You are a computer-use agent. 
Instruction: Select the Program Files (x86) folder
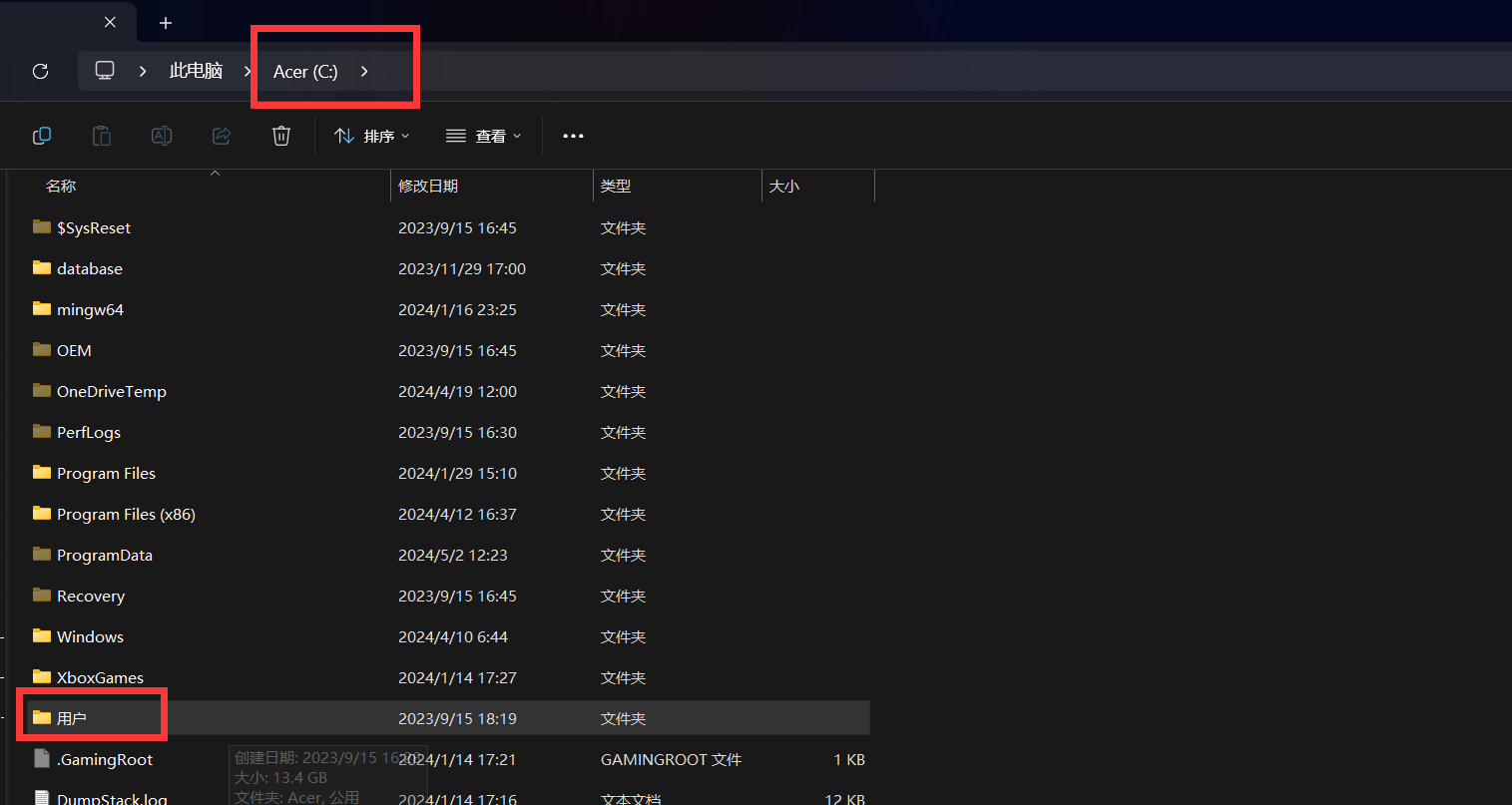(x=126, y=514)
